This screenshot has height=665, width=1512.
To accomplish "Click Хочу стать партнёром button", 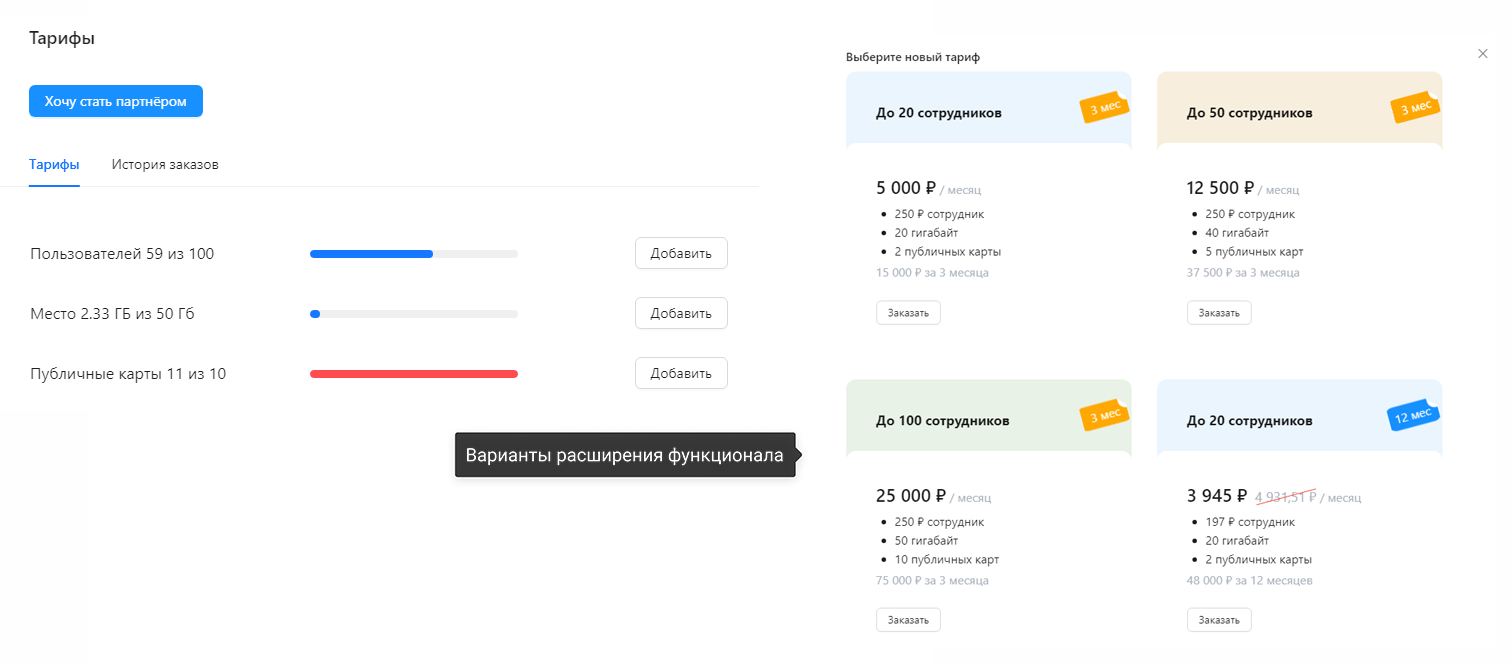I will pos(116,101).
